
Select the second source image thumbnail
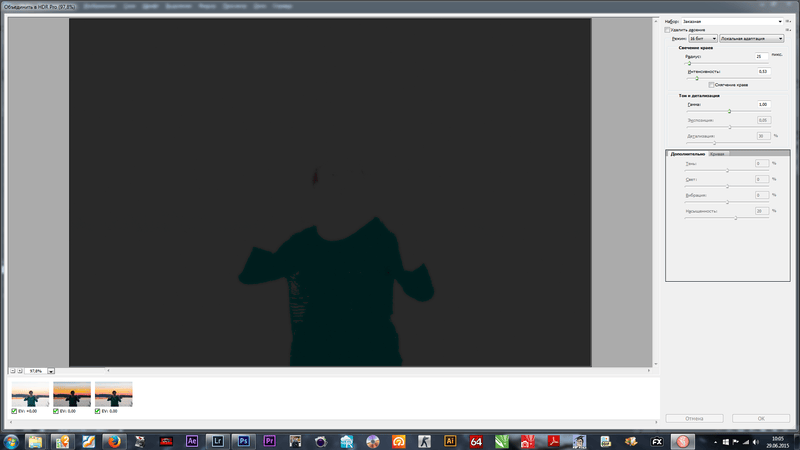click(72, 394)
